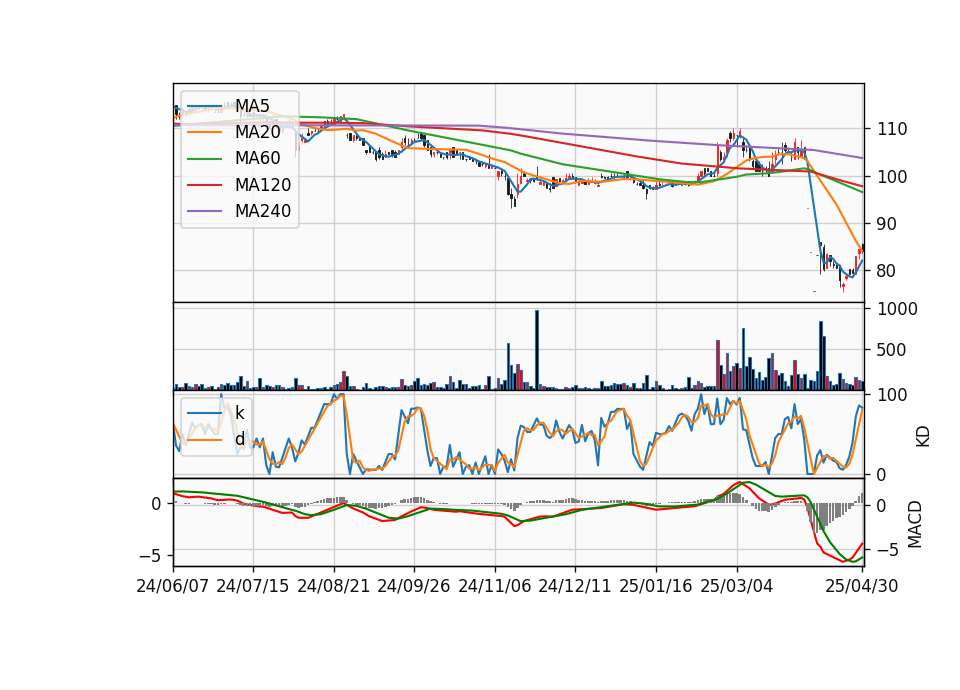960x690 pixels.
Task: Click the purple MA240 legend line
Action: 204,211
